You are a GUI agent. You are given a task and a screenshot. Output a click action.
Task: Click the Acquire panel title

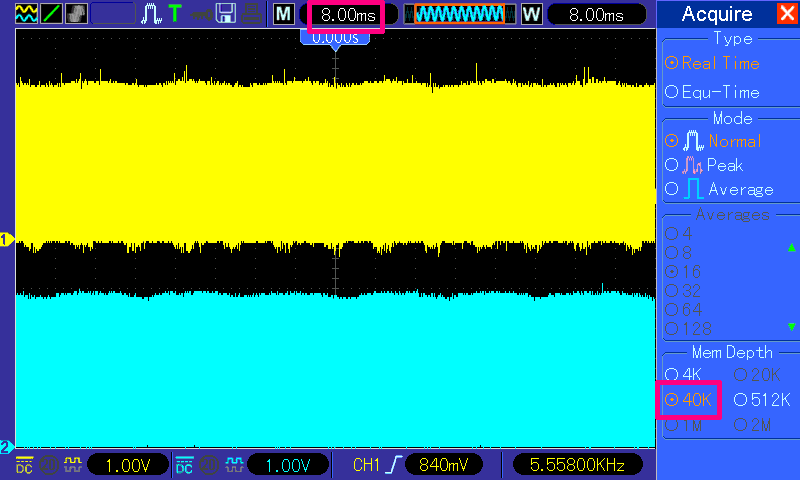click(717, 14)
